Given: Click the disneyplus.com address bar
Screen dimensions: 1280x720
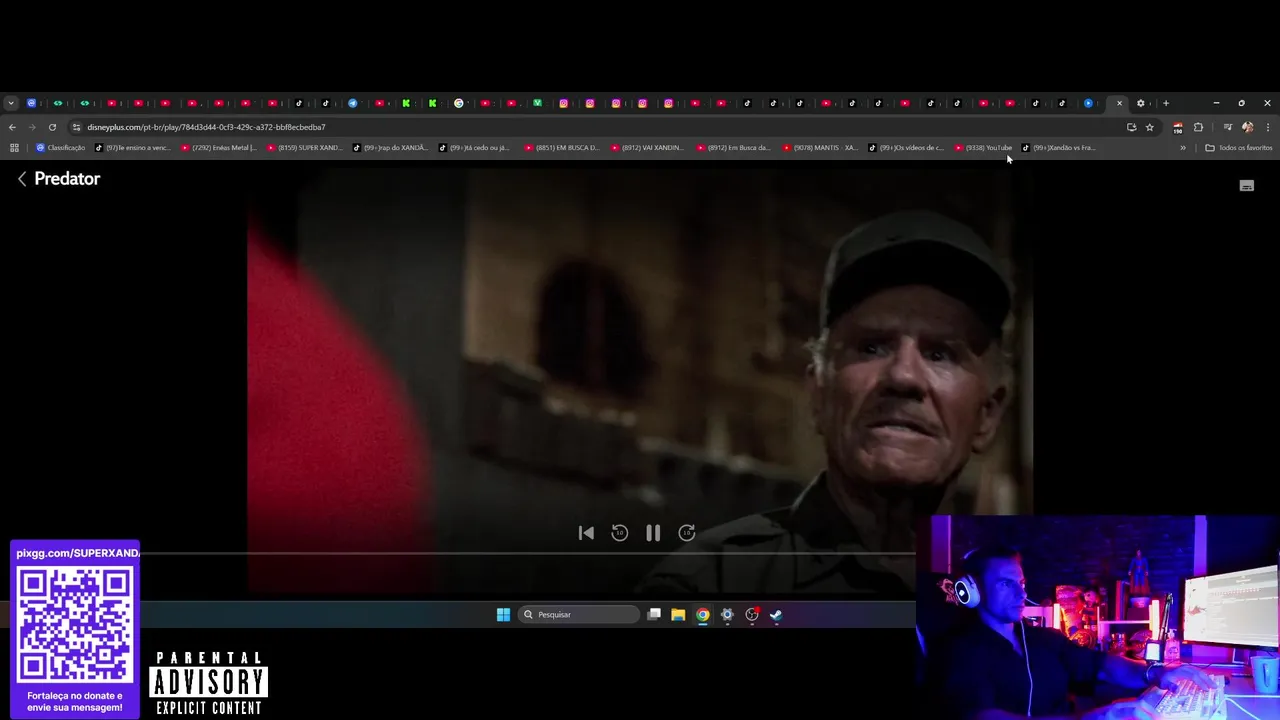Looking at the screenshot, I should (600, 127).
